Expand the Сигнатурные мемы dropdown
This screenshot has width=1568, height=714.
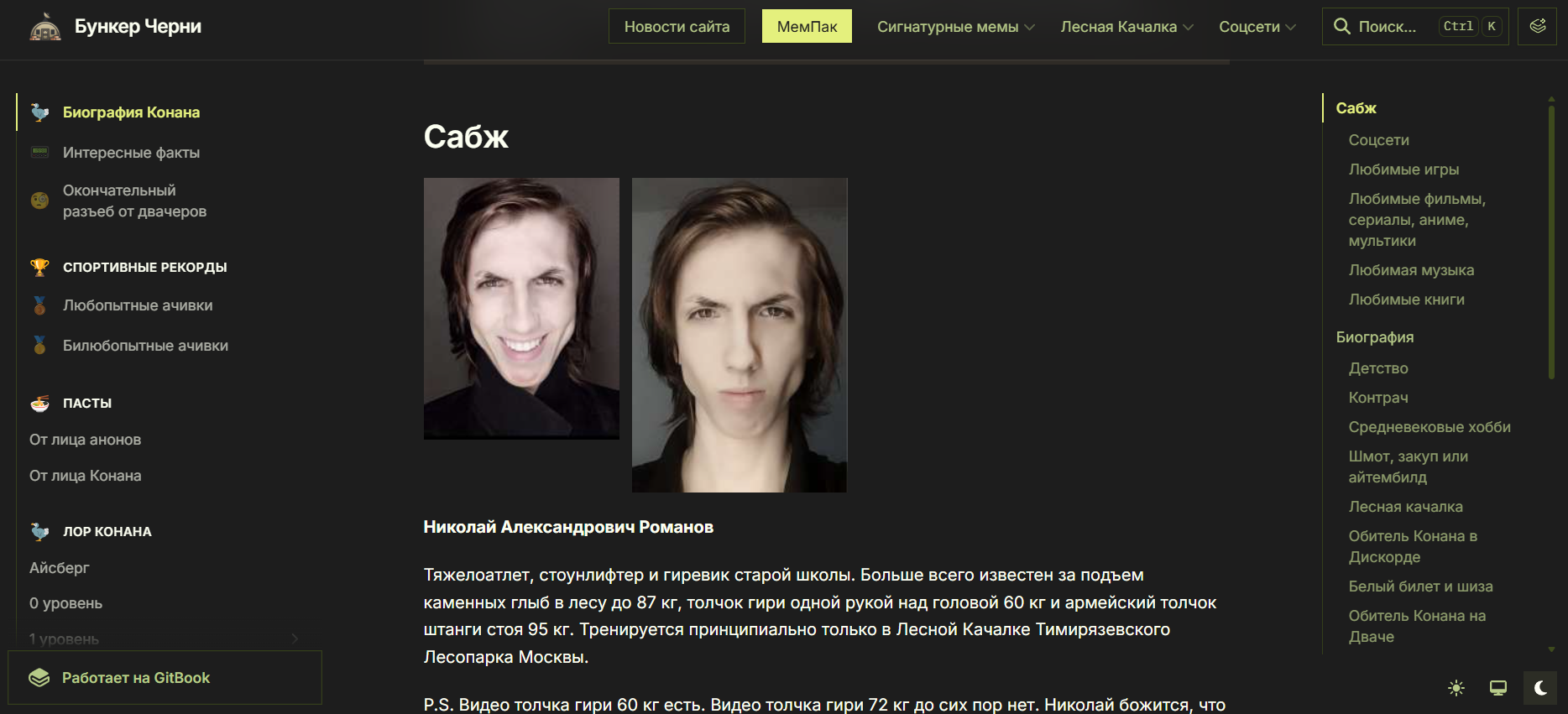tap(956, 26)
